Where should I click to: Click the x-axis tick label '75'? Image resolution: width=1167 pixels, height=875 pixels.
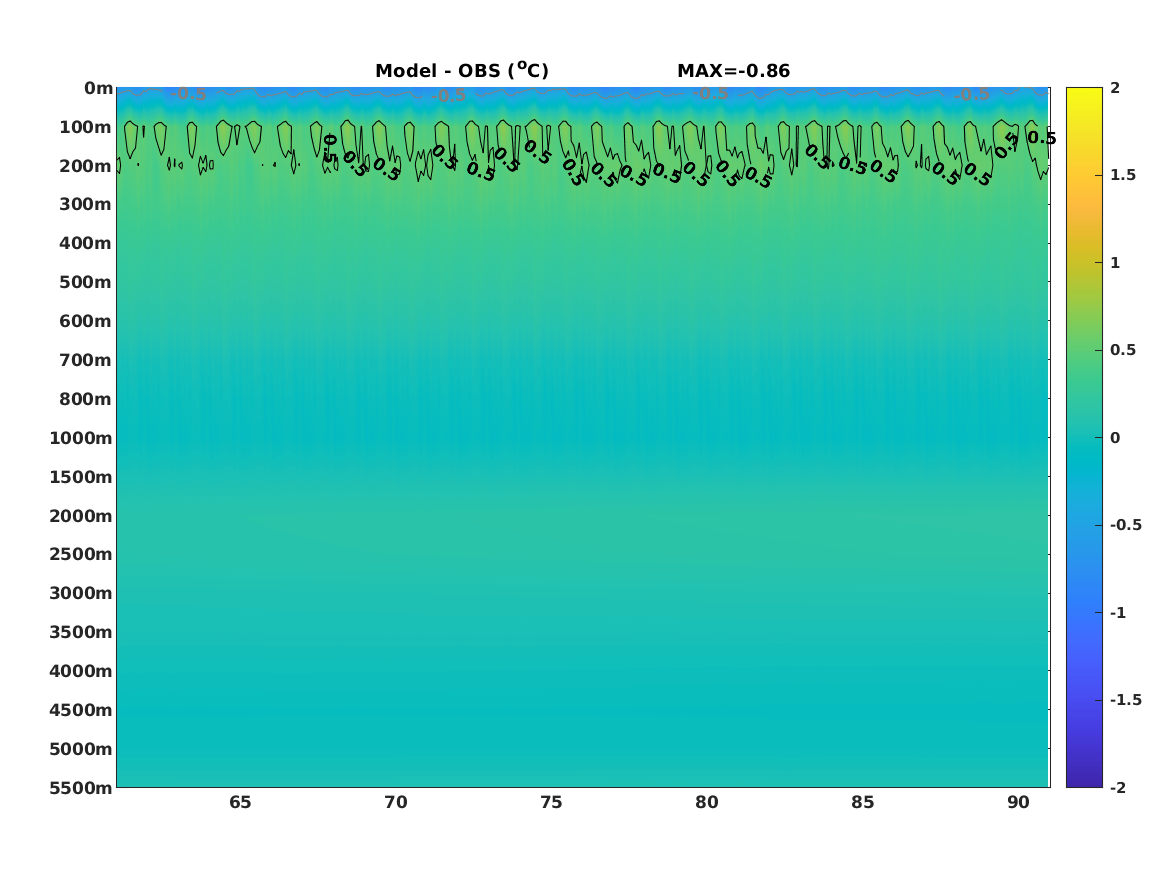(x=551, y=802)
